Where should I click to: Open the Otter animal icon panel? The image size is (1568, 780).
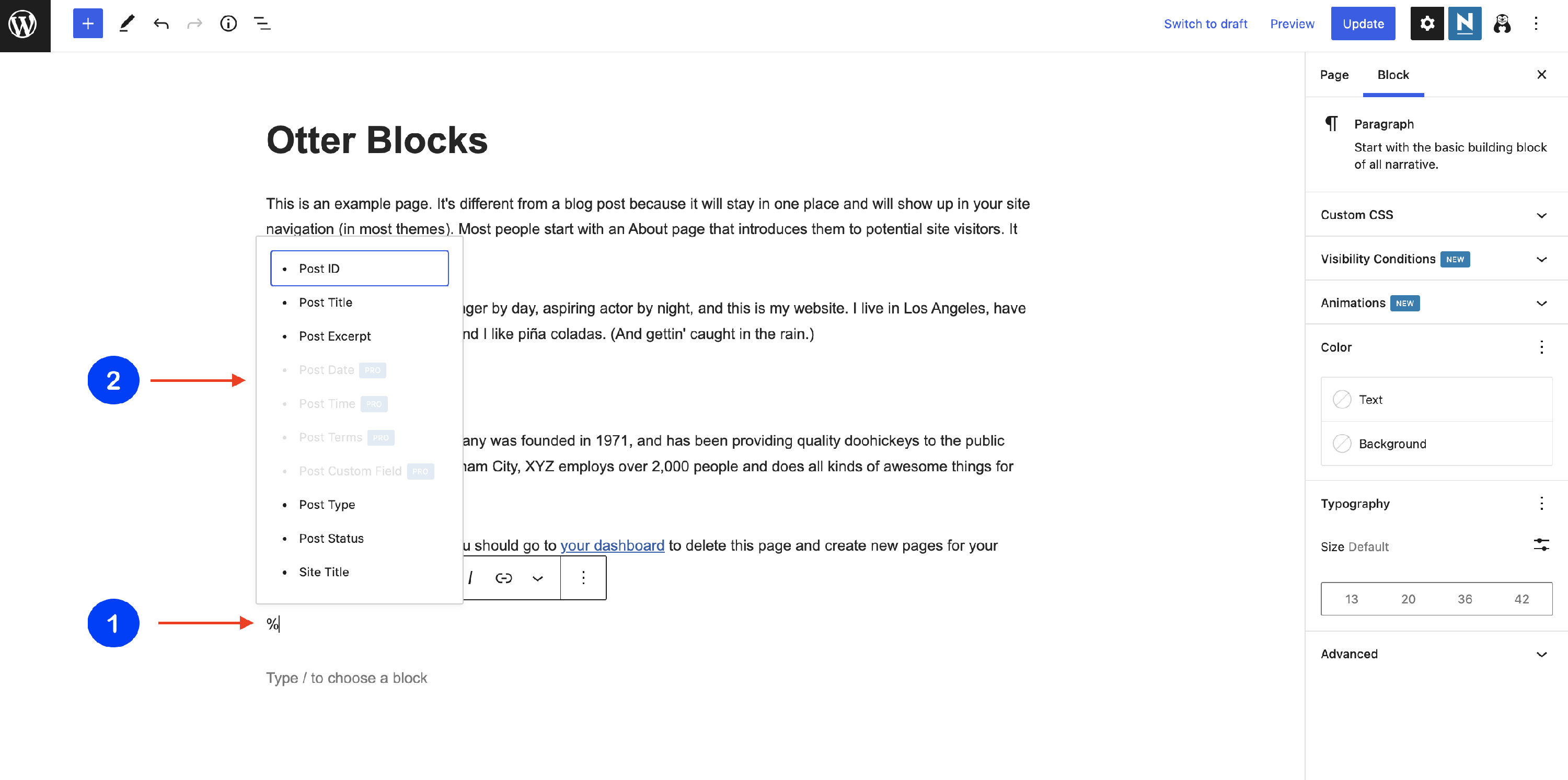(x=1502, y=24)
